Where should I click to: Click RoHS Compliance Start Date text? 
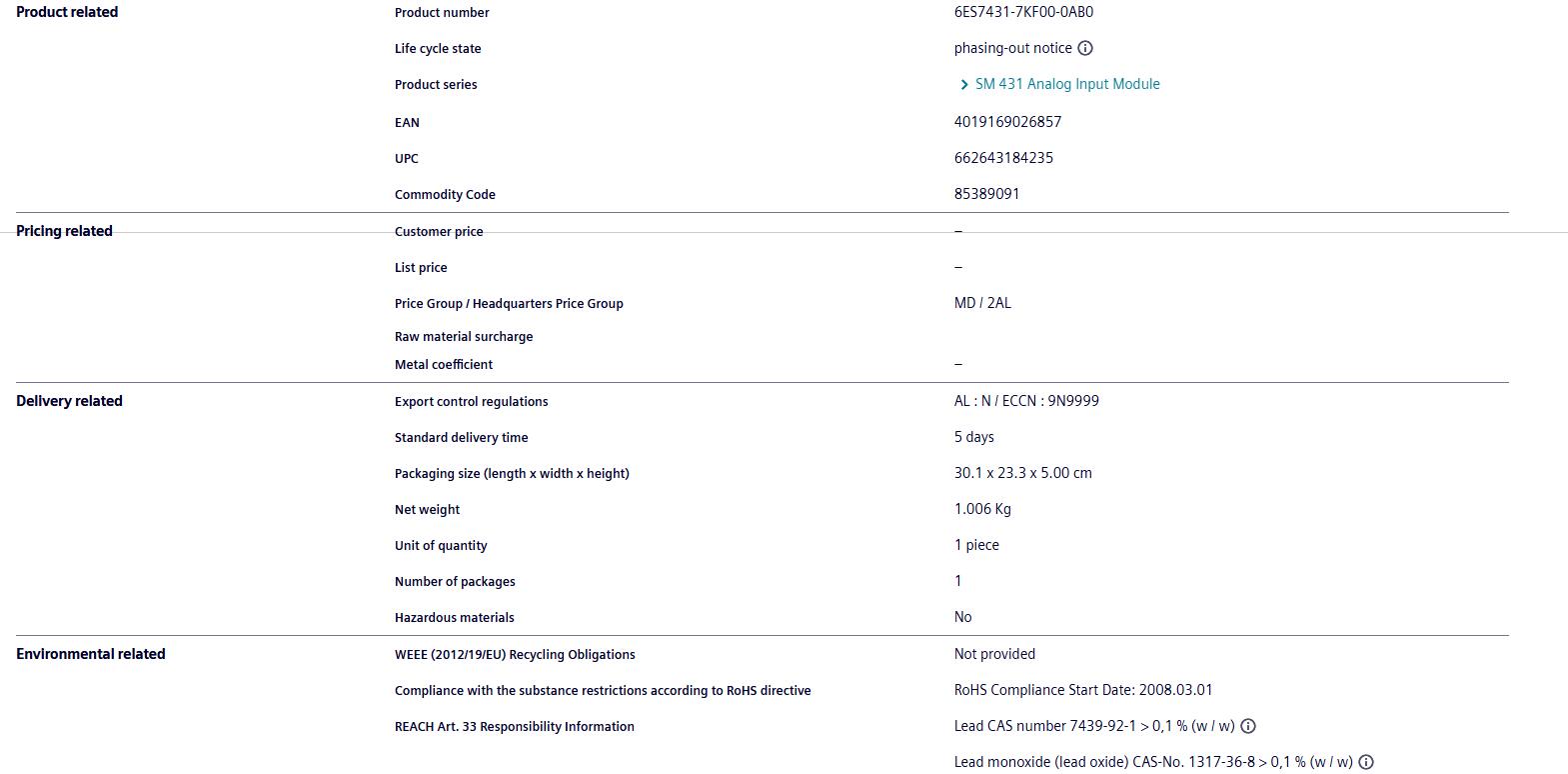coord(1083,690)
